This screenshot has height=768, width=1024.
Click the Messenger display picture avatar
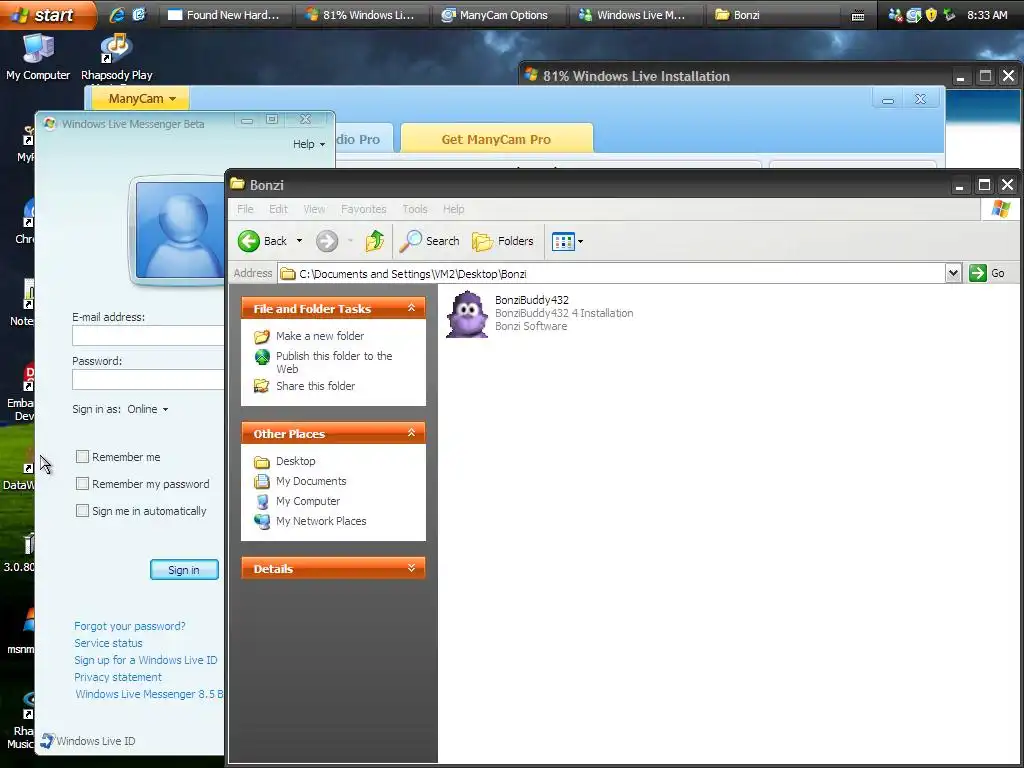click(x=180, y=230)
